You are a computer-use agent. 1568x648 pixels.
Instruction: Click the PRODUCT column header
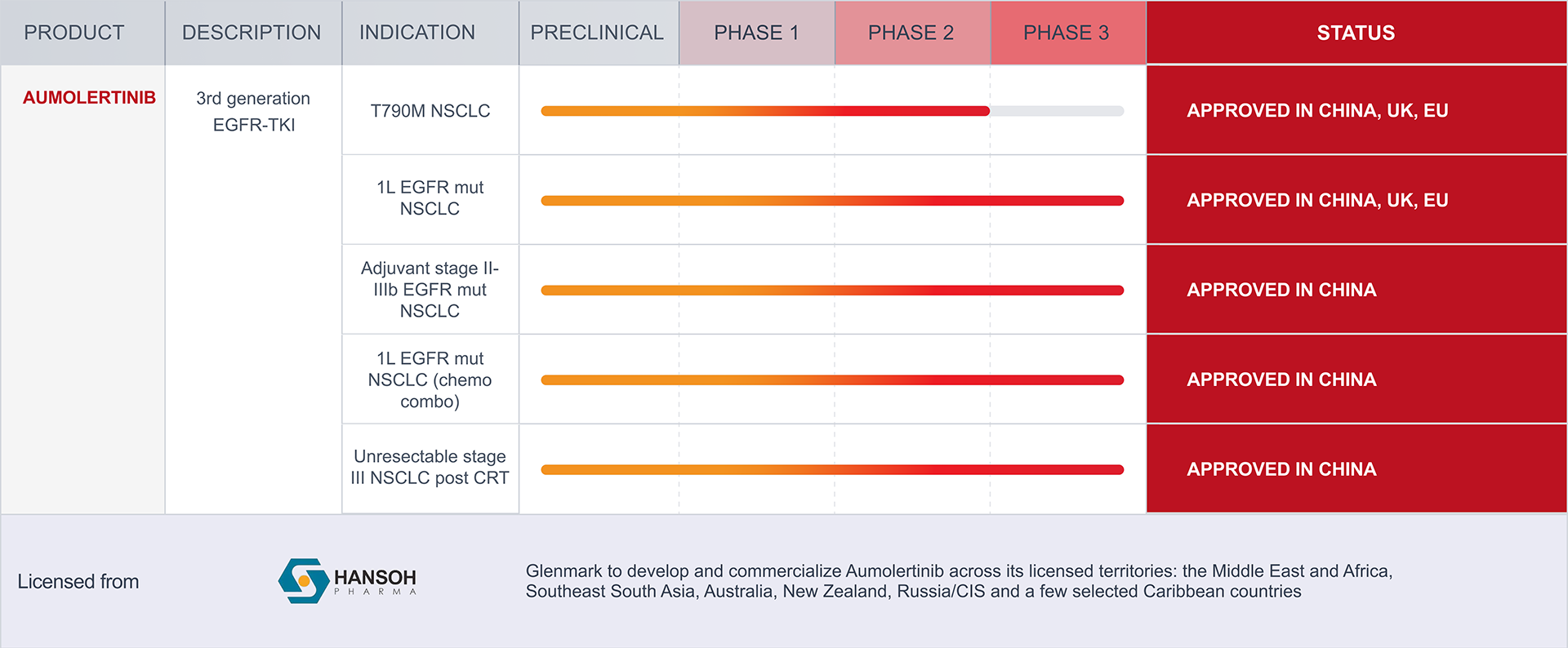(x=74, y=33)
